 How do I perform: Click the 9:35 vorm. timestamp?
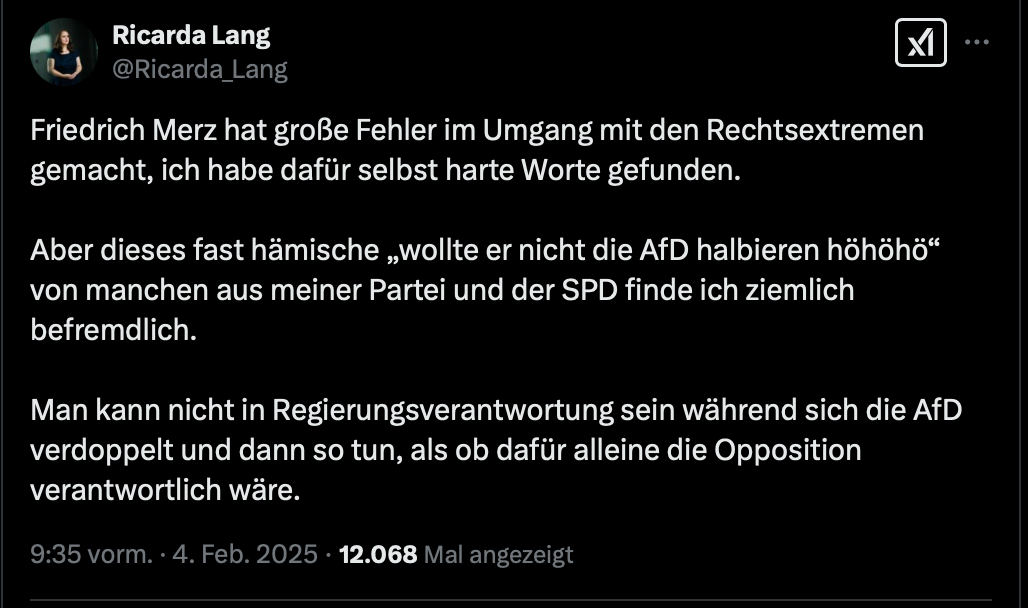[x=91, y=554]
